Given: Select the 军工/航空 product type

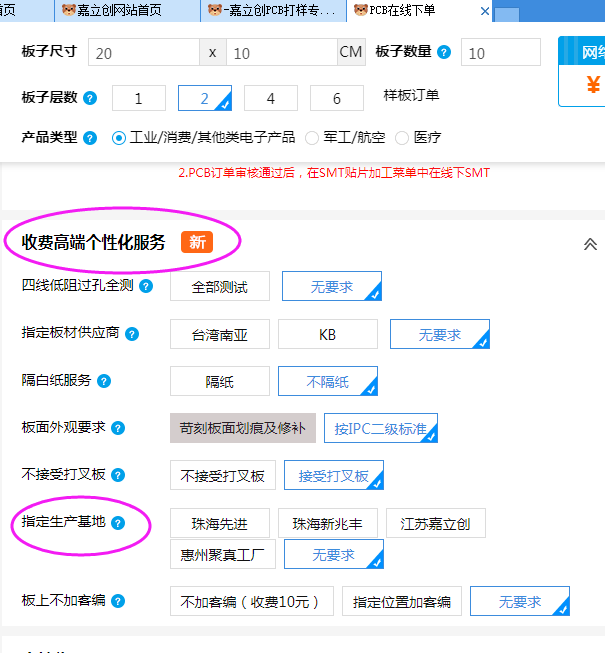Looking at the screenshot, I should 312,138.
